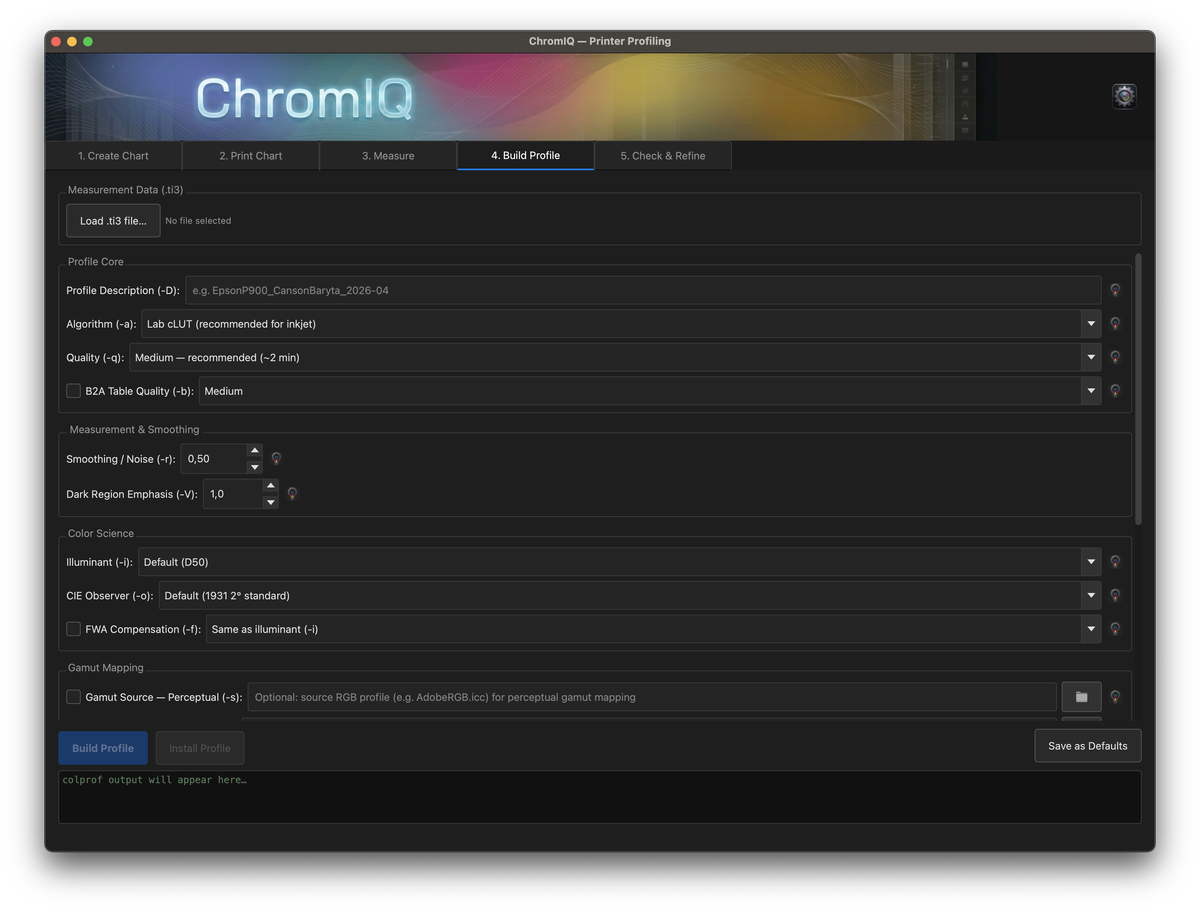1200x911 pixels.
Task: Click hint bulb for B2A Table Quality
Action: 1115,391
